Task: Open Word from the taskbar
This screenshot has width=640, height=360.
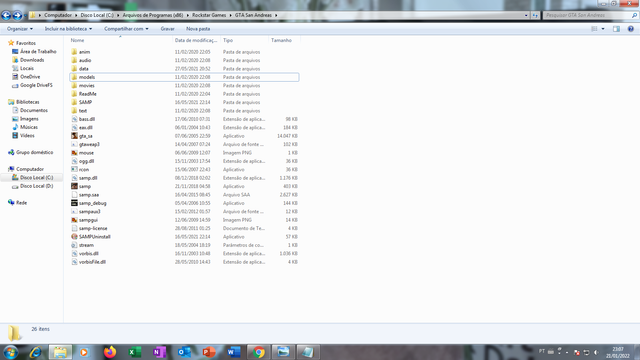Action: coord(234,352)
